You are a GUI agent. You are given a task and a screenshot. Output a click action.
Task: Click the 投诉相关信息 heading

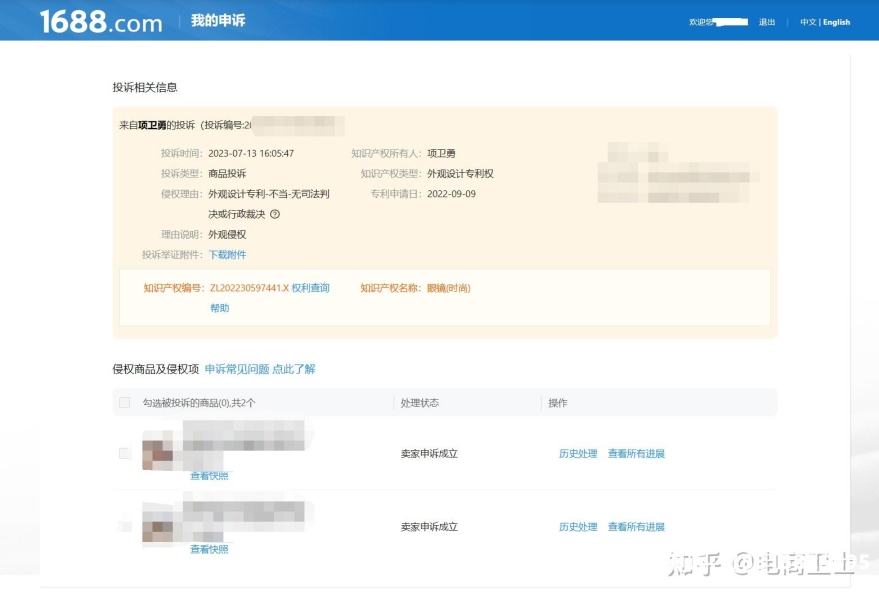[x=145, y=87]
